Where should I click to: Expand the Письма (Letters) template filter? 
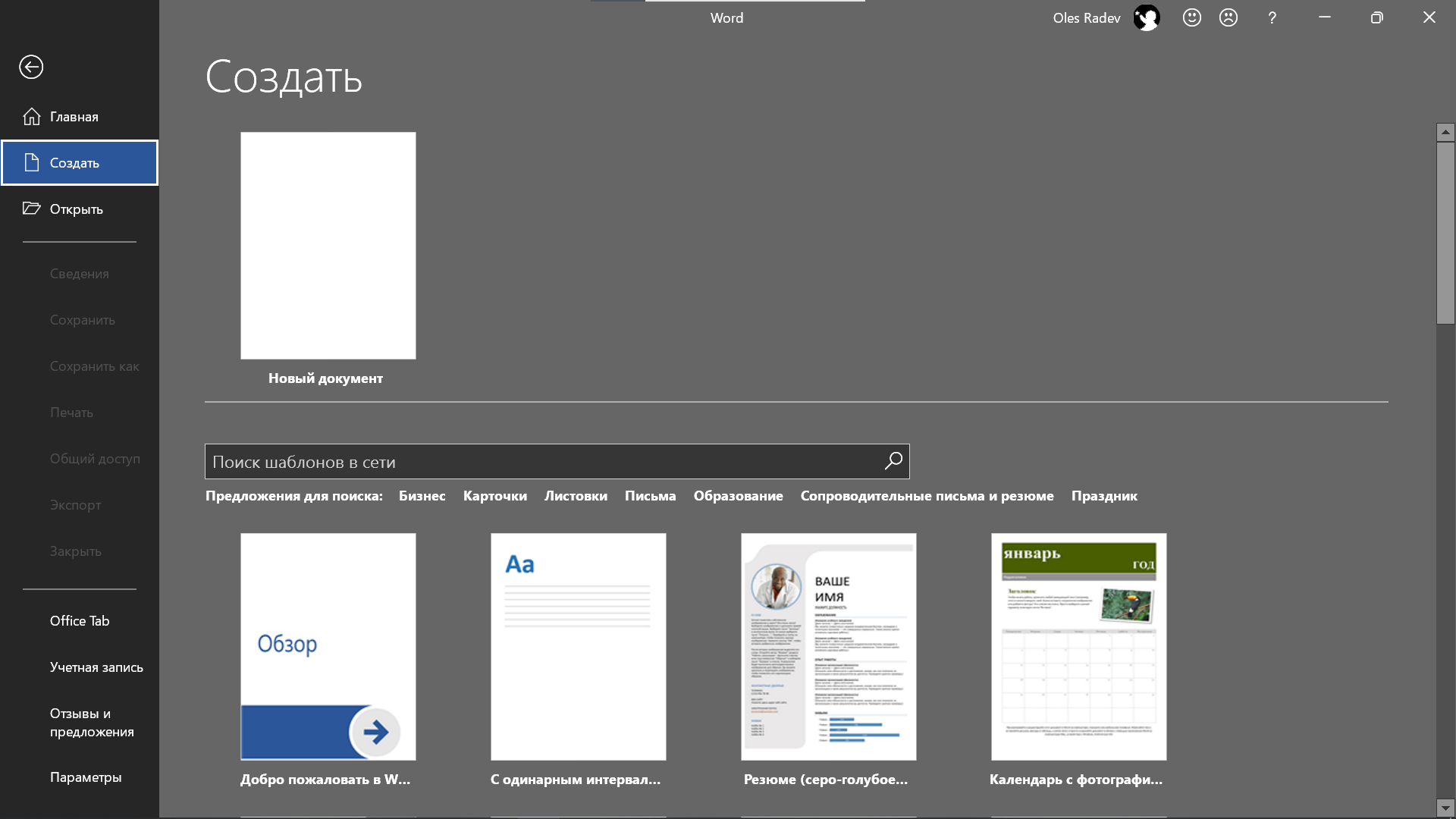[x=650, y=495]
